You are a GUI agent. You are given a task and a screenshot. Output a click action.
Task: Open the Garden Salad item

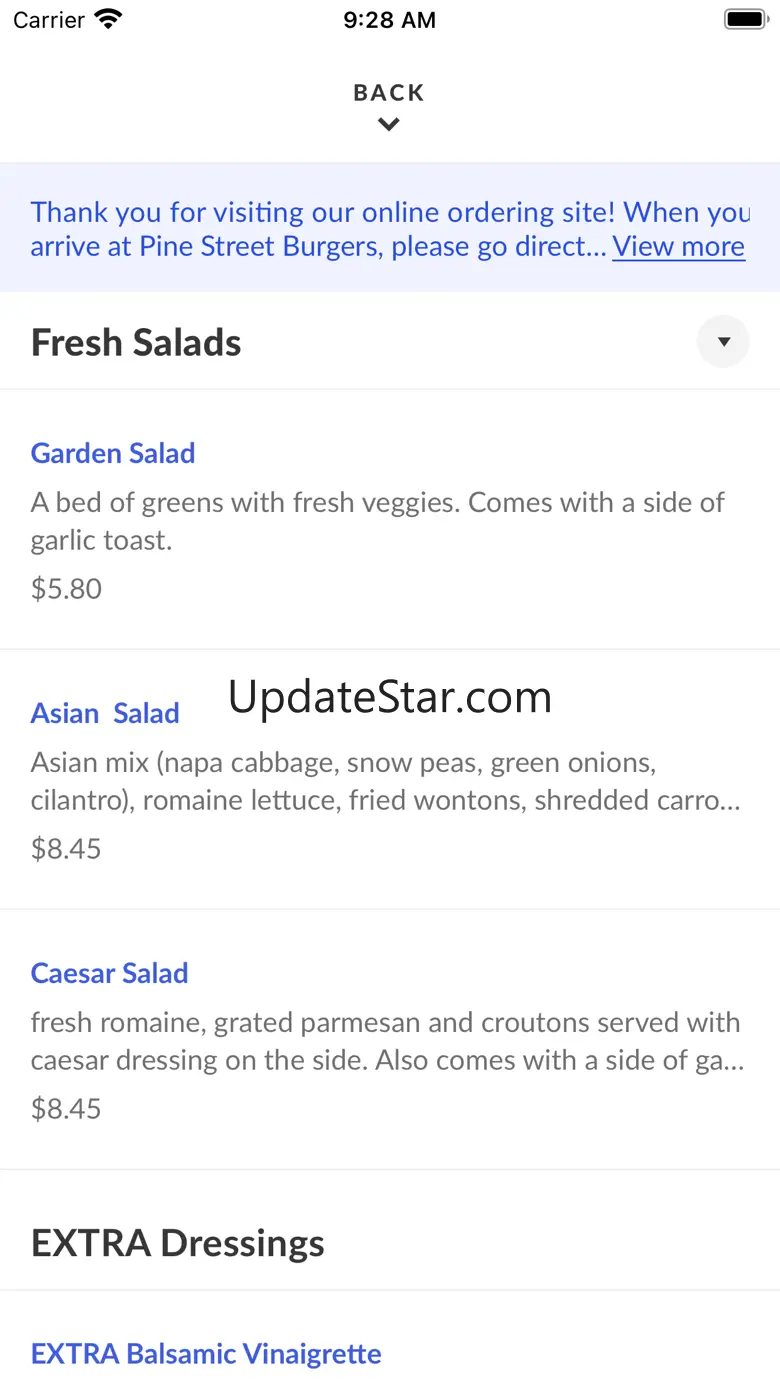pos(113,453)
